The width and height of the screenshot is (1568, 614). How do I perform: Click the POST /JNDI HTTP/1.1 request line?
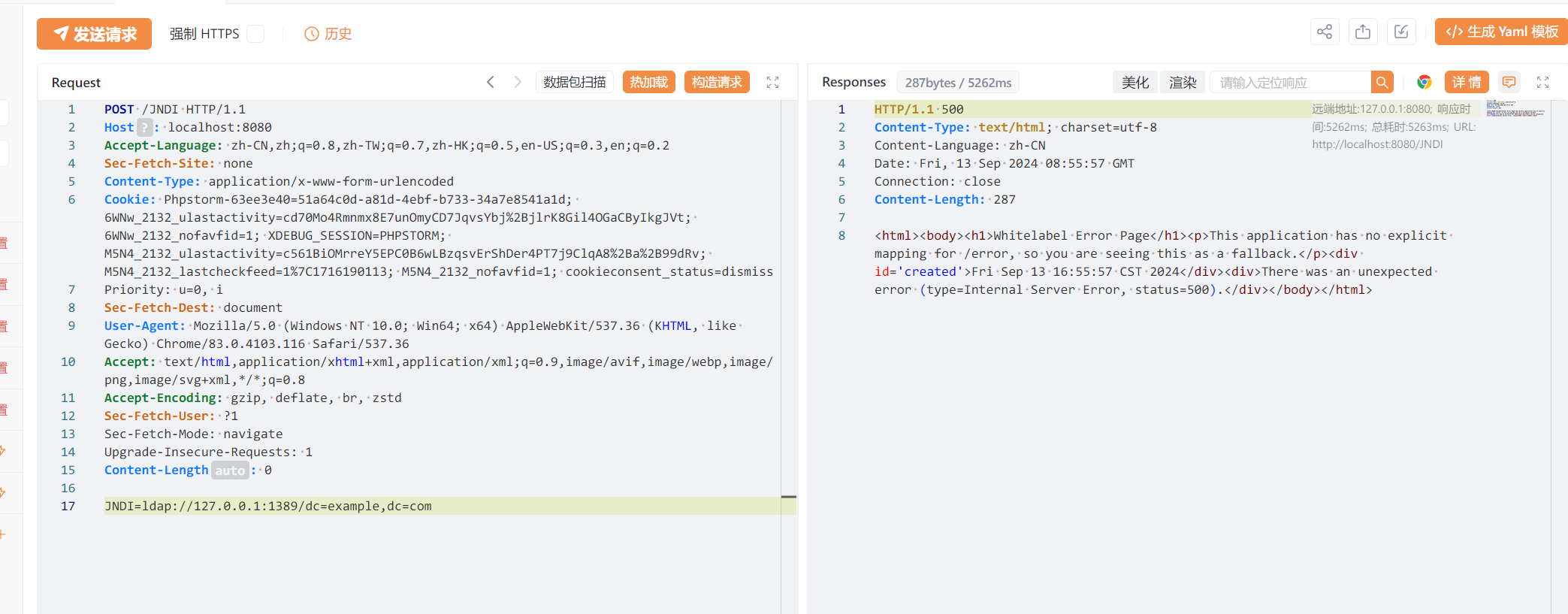pyautogui.click(x=175, y=109)
